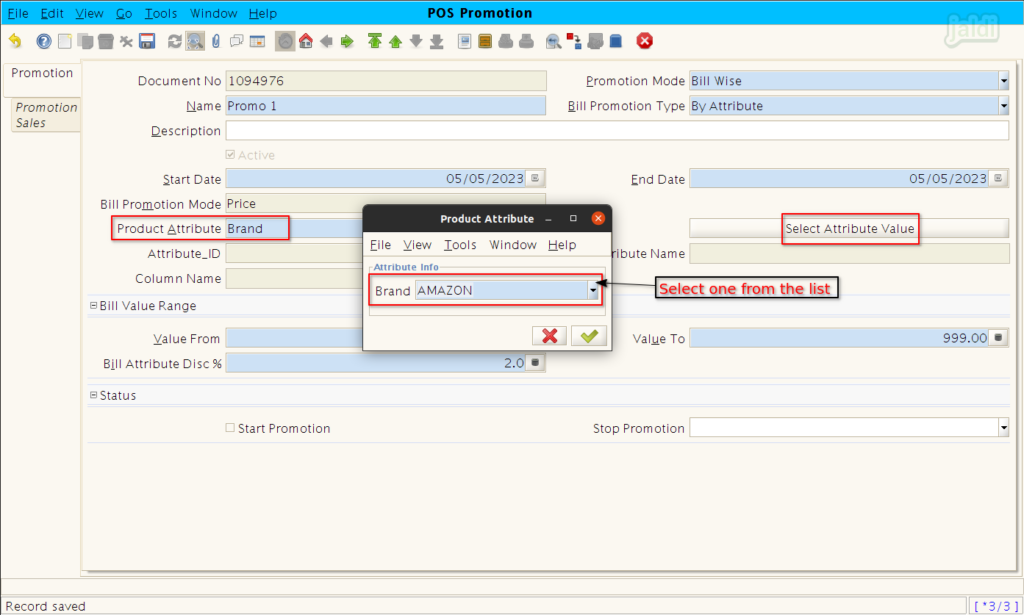This screenshot has height=615, width=1024.
Task: Cancel with the red X dialog button
Action: [549, 336]
